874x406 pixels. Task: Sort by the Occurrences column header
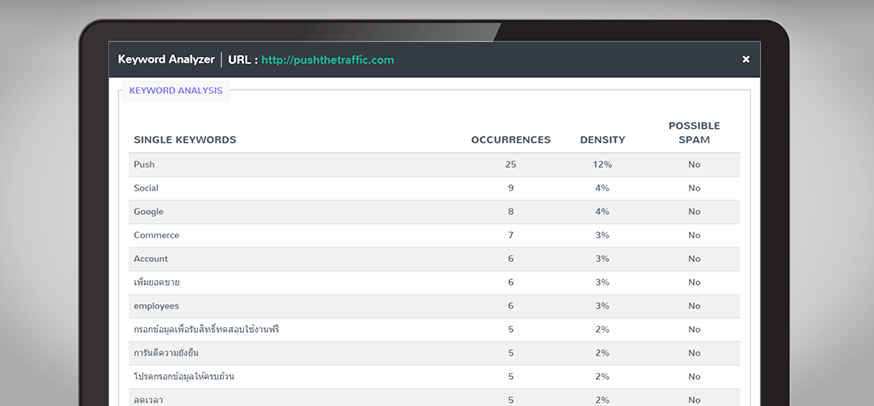[510, 140]
